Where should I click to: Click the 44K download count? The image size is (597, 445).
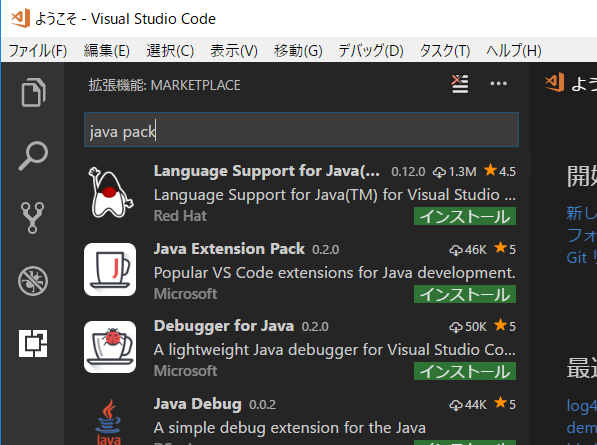tap(468, 404)
